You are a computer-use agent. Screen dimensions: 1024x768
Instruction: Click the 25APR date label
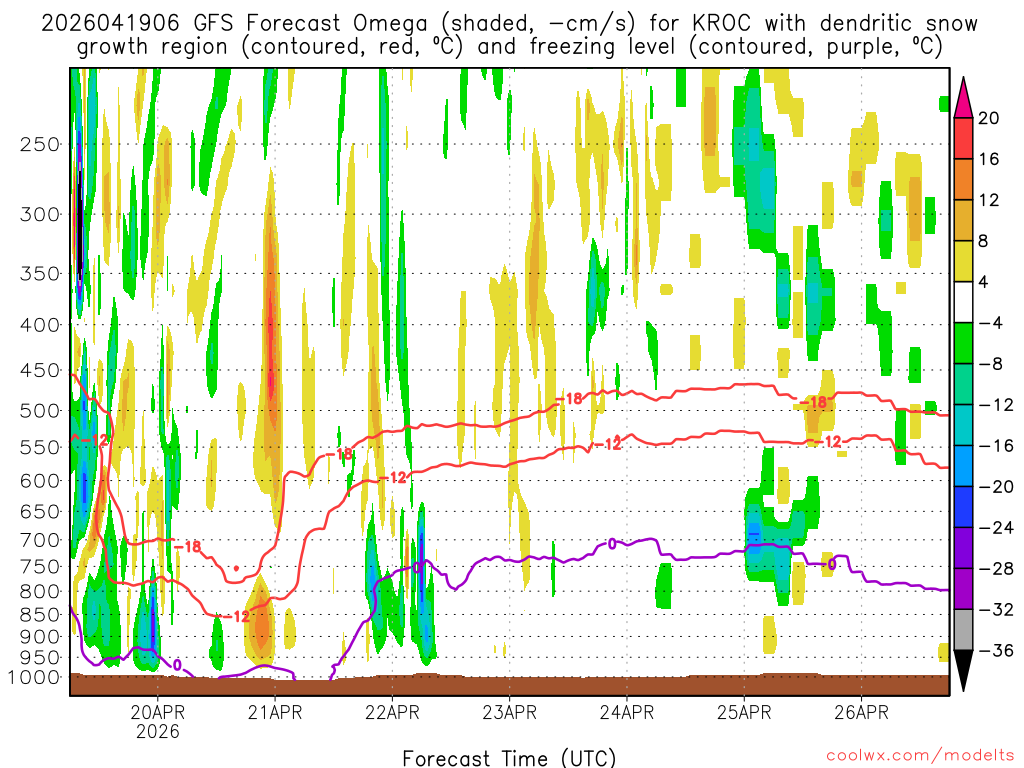744,712
